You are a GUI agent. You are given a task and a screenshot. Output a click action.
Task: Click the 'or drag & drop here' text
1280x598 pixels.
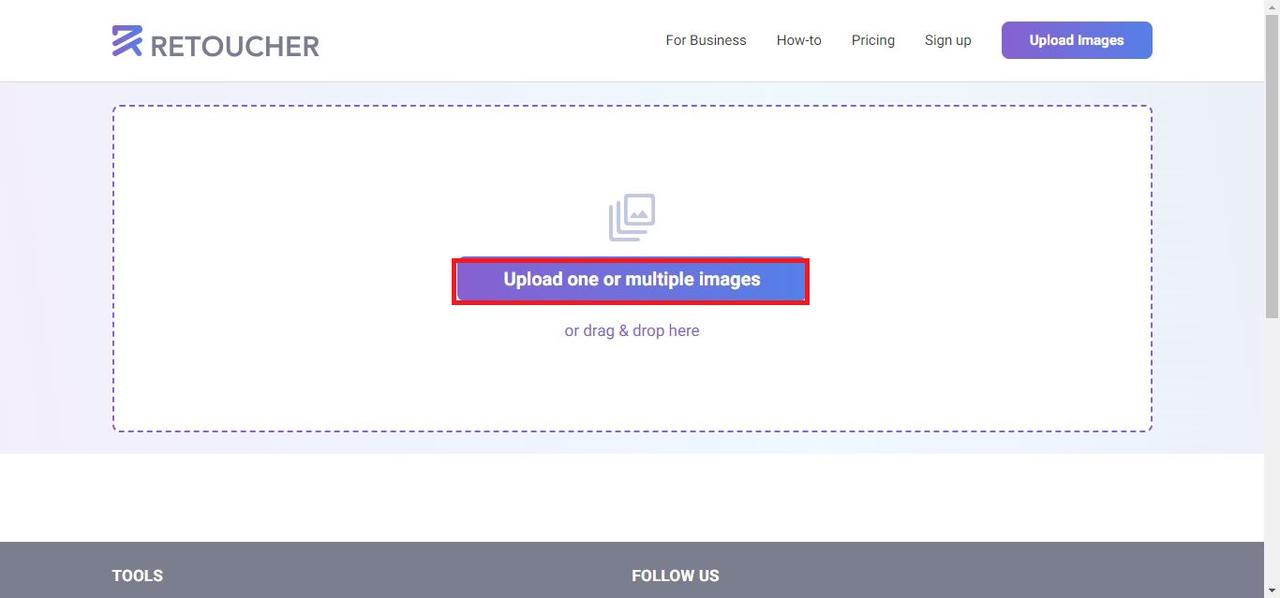point(632,330)
